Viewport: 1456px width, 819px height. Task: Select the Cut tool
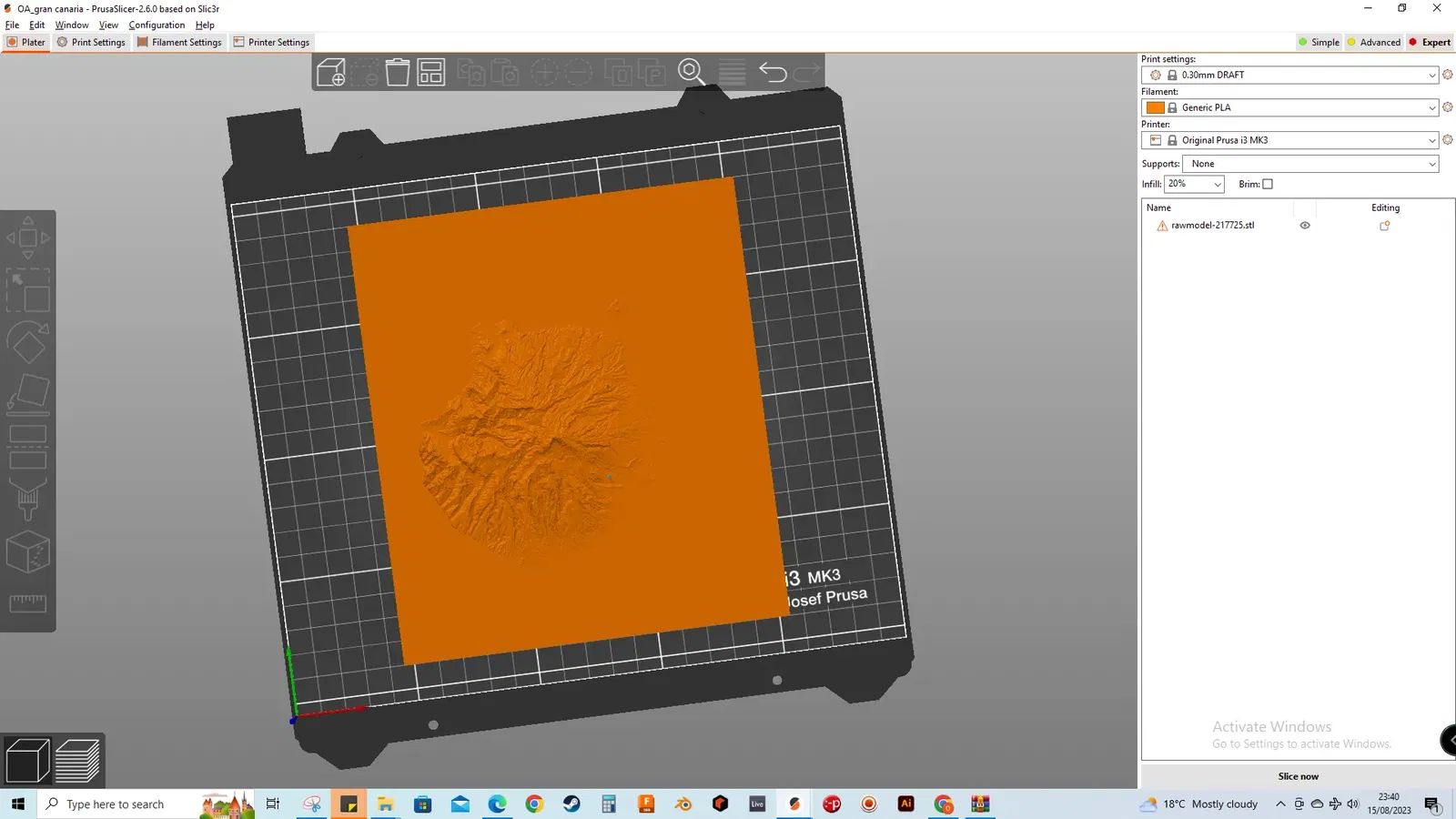pyautogui.click(x=28, y=447)
